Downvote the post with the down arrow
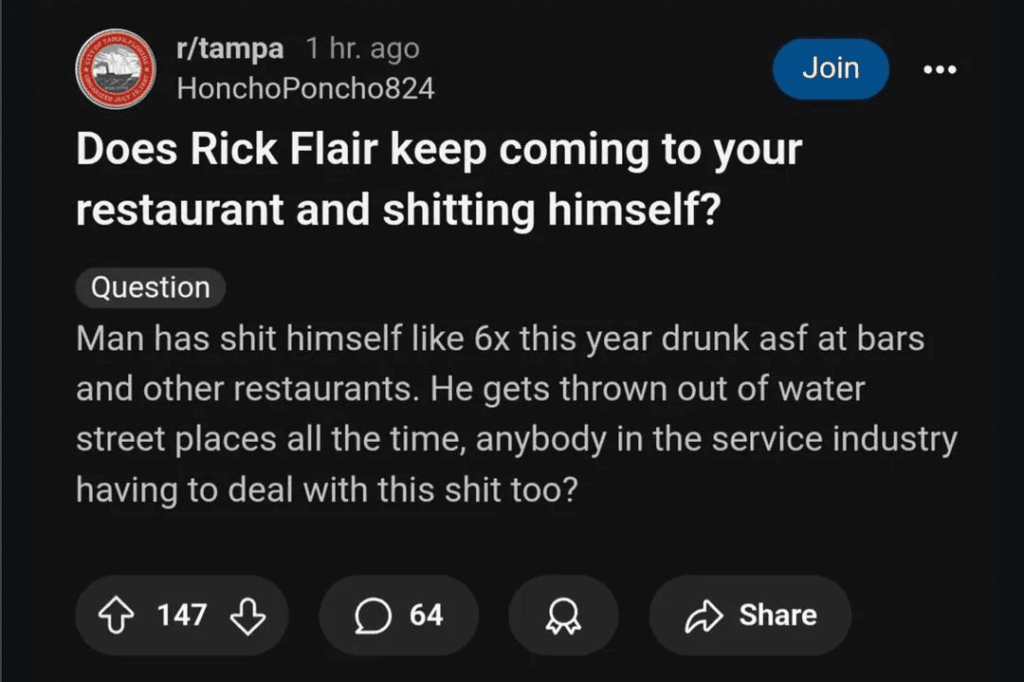Viewport: 1024px width, 682px height. click(248, 616)
